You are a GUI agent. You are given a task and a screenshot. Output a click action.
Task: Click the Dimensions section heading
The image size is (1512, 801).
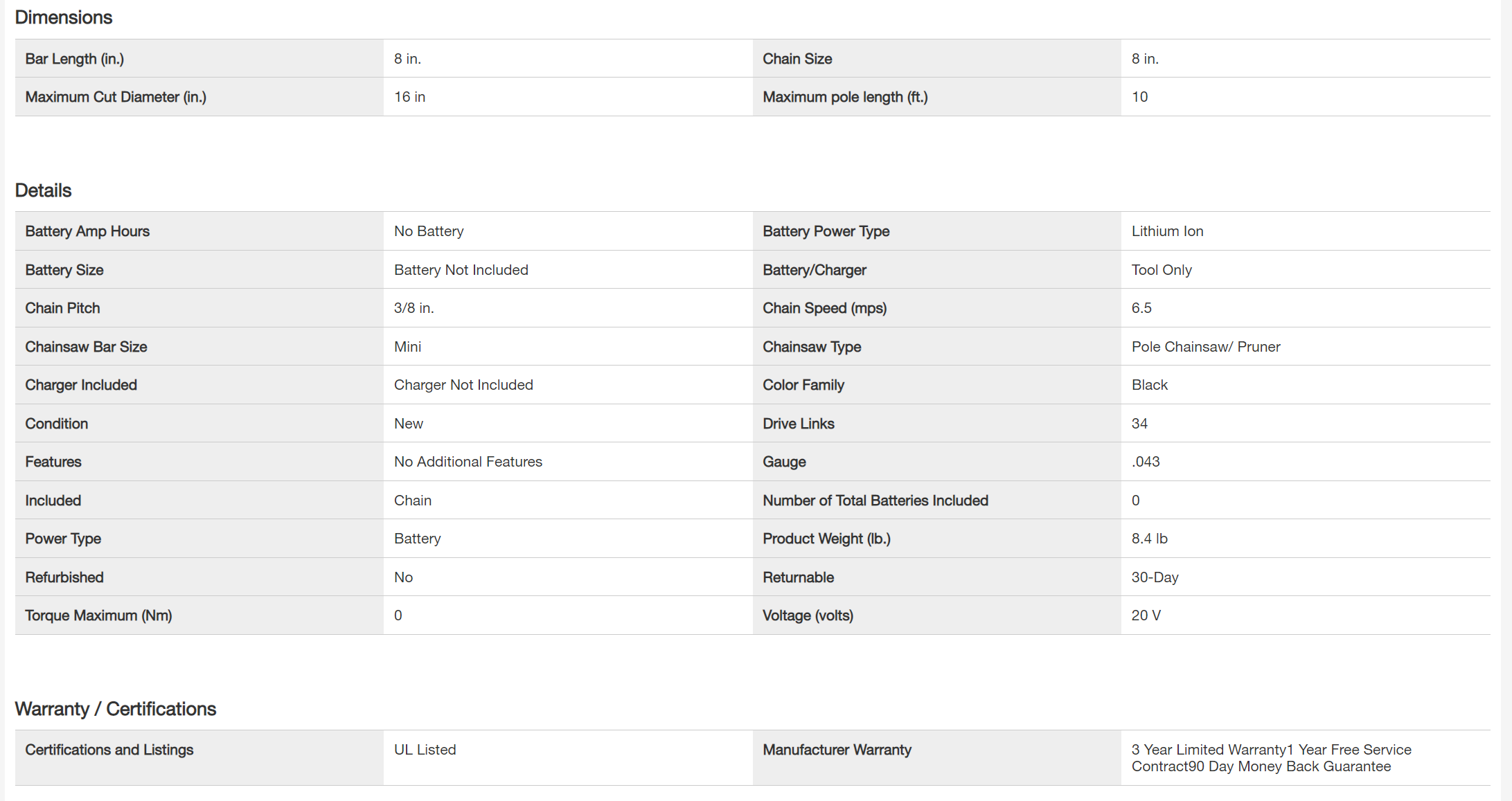(x=64, y=17)
